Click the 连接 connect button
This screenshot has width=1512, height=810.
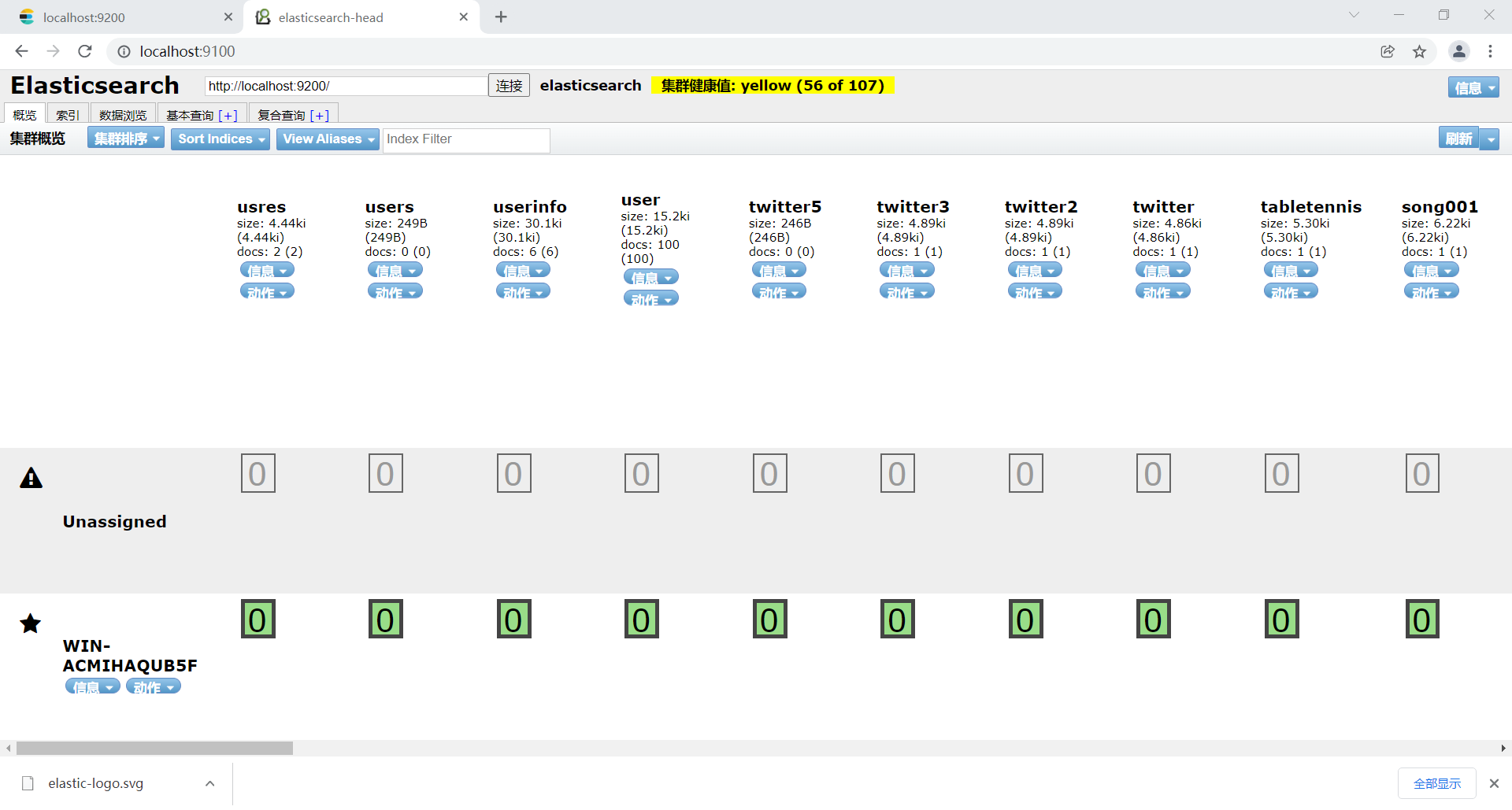[x=509, y=85]
